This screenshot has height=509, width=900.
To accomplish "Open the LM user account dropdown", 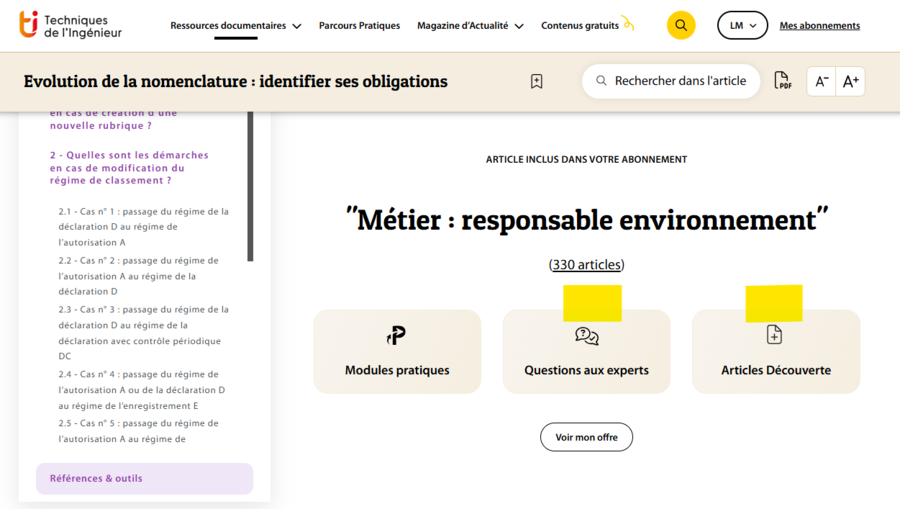I will 742,26.
